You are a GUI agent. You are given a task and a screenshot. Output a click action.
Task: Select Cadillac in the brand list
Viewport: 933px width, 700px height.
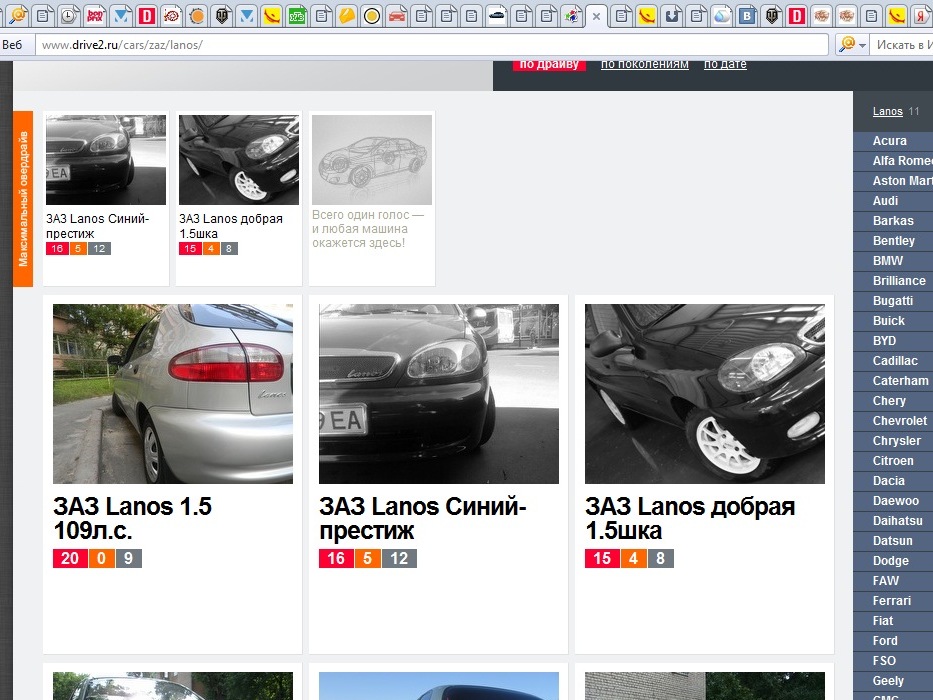(x=893, y=361)
